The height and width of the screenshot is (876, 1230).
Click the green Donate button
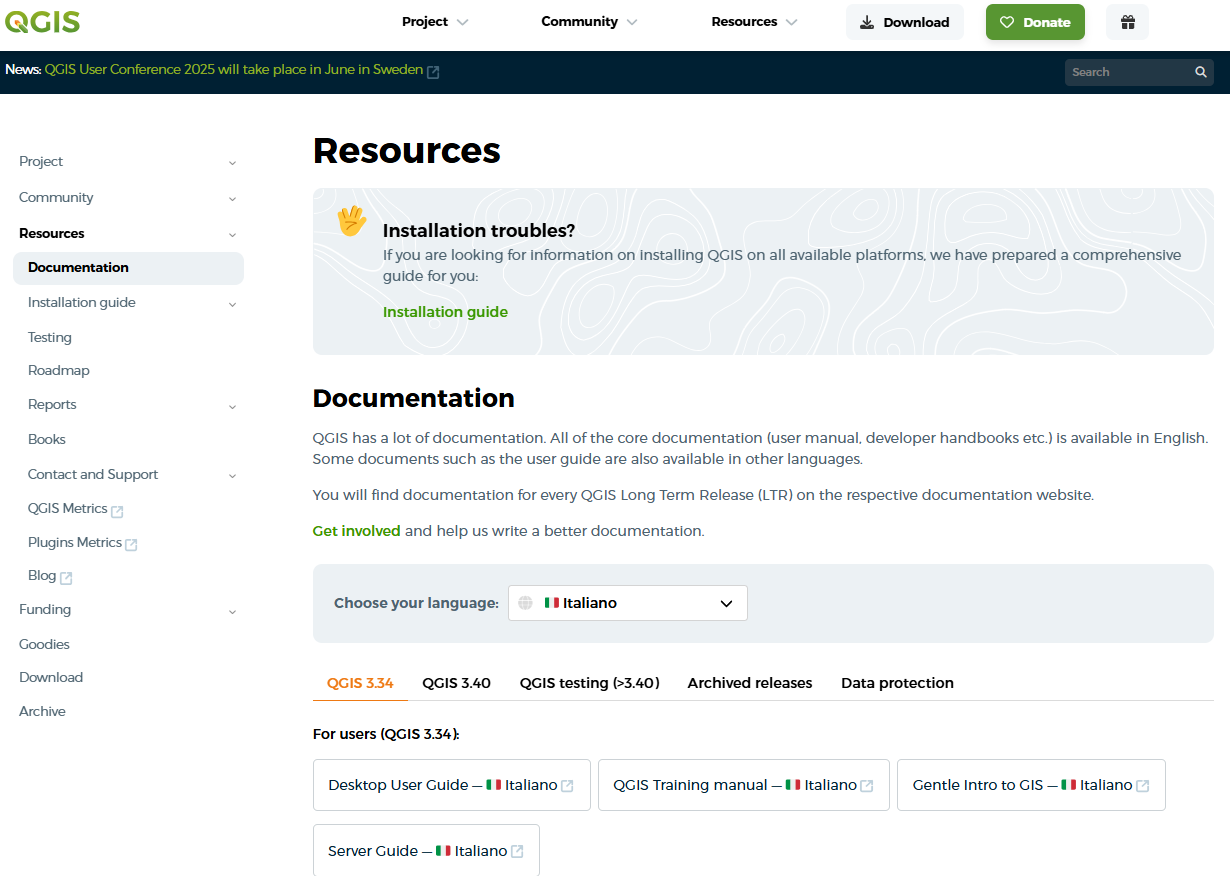1035,22
